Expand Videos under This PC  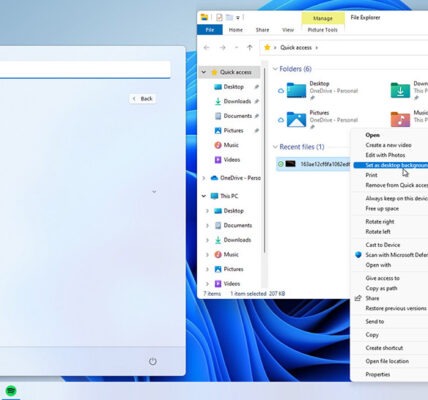pos(207,284)
